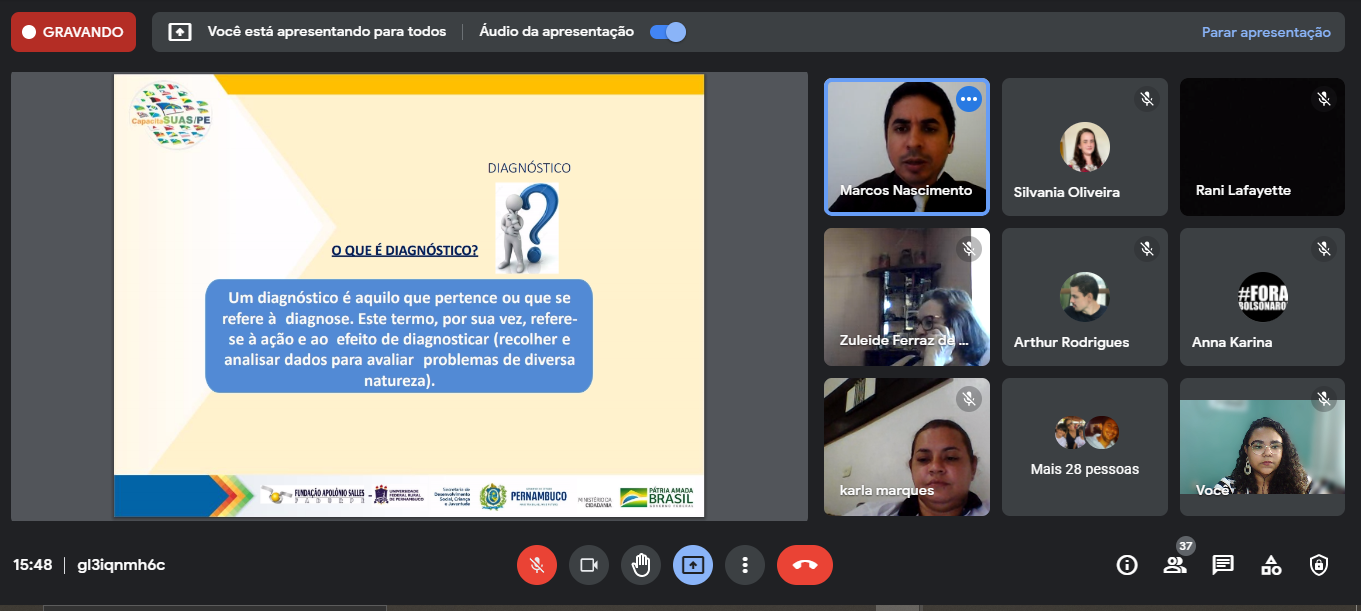This screenshot has width=1361, height=611.
Task: Hang up with the red leave-call button
Action: point(804,565)
